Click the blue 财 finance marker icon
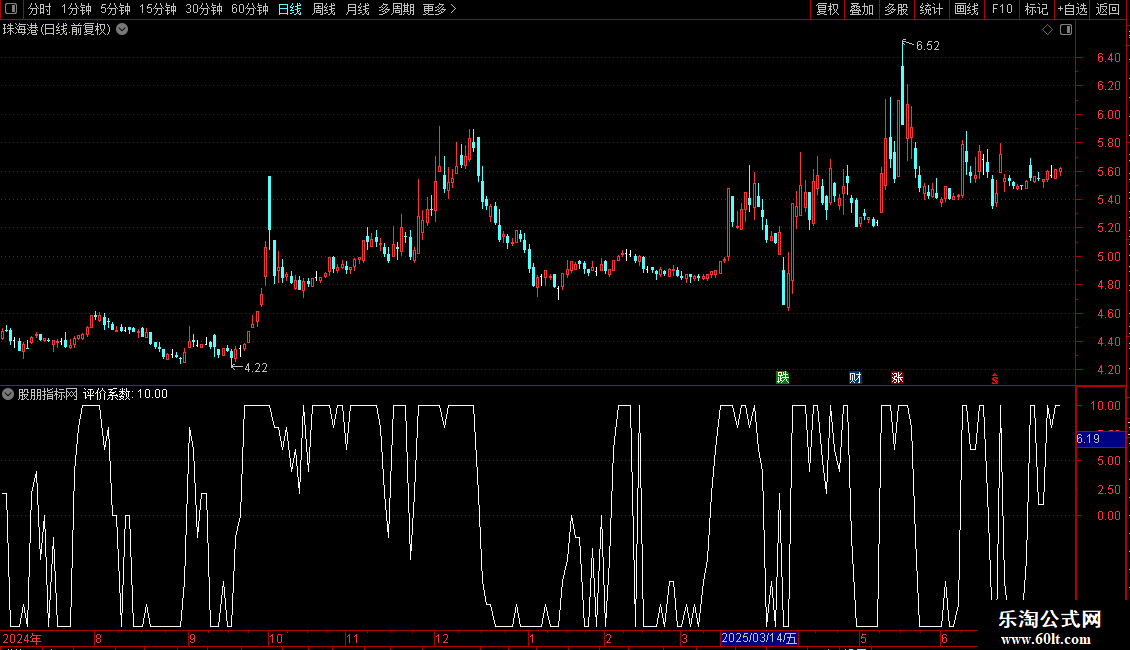The width and height of the screenshot is (1130, 650). [855, 378]
